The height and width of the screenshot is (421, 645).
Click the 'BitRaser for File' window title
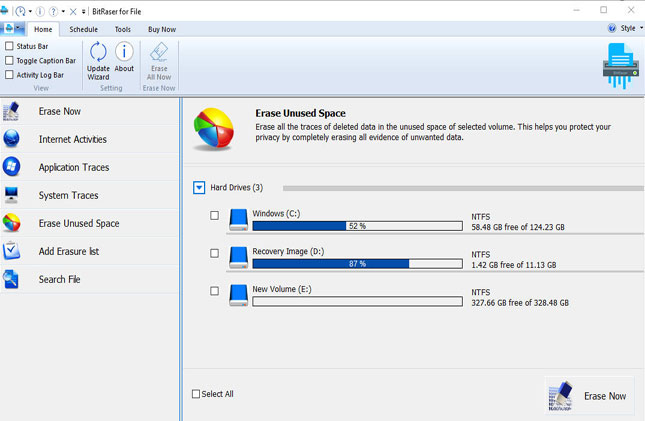[x=116, y=12]
